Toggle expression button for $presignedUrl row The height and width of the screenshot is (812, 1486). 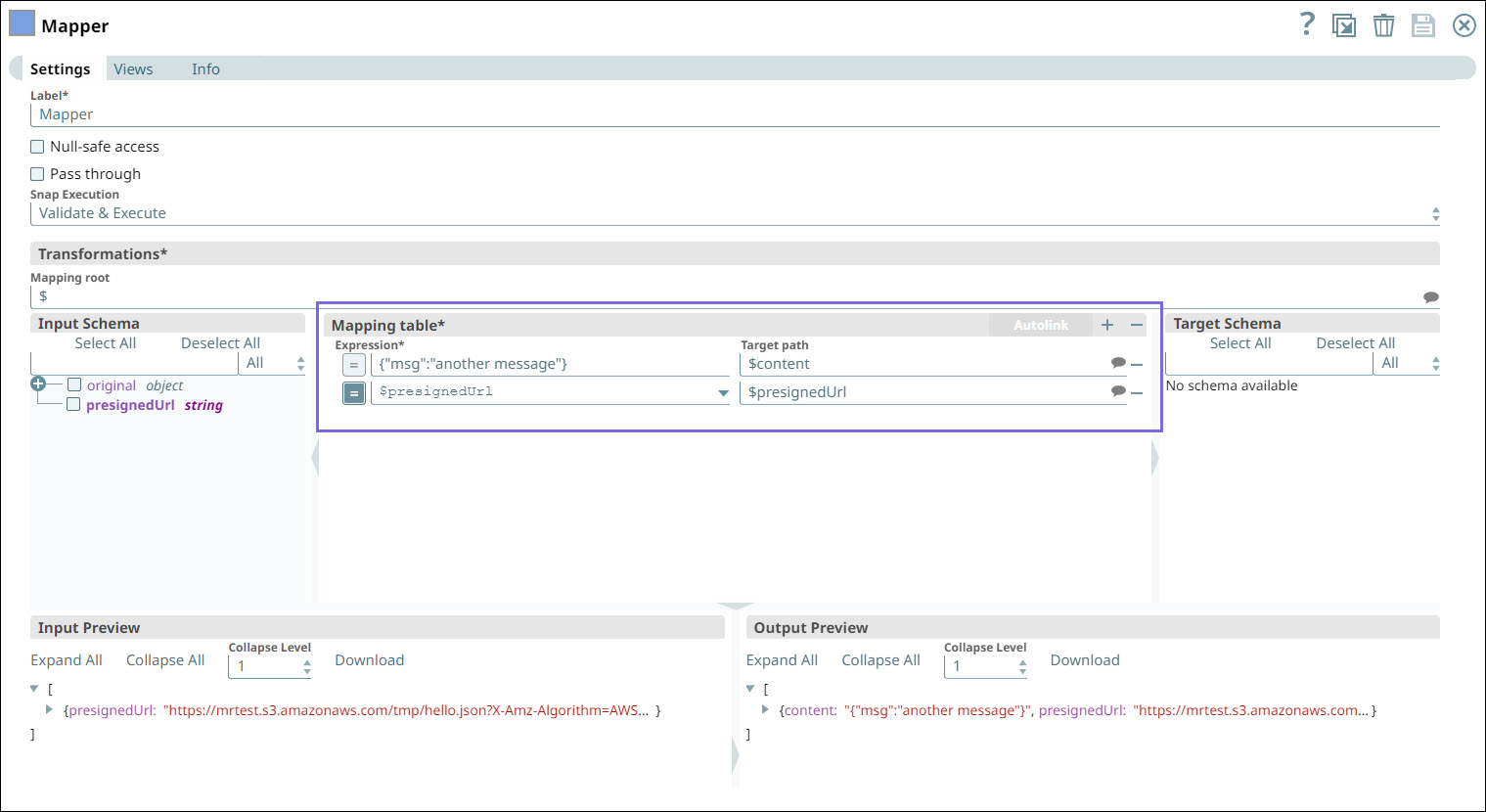354,392
